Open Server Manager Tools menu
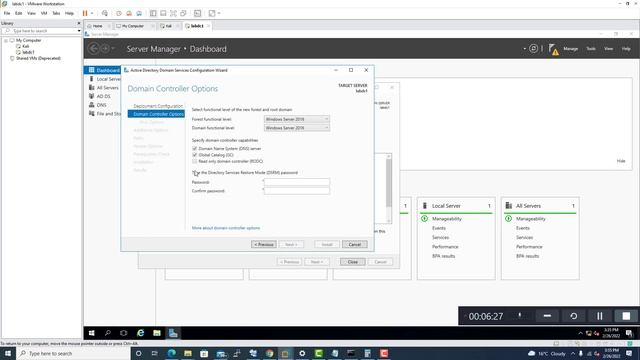The width and height of the screenshot is (640, 360). [x=591, y=49]
